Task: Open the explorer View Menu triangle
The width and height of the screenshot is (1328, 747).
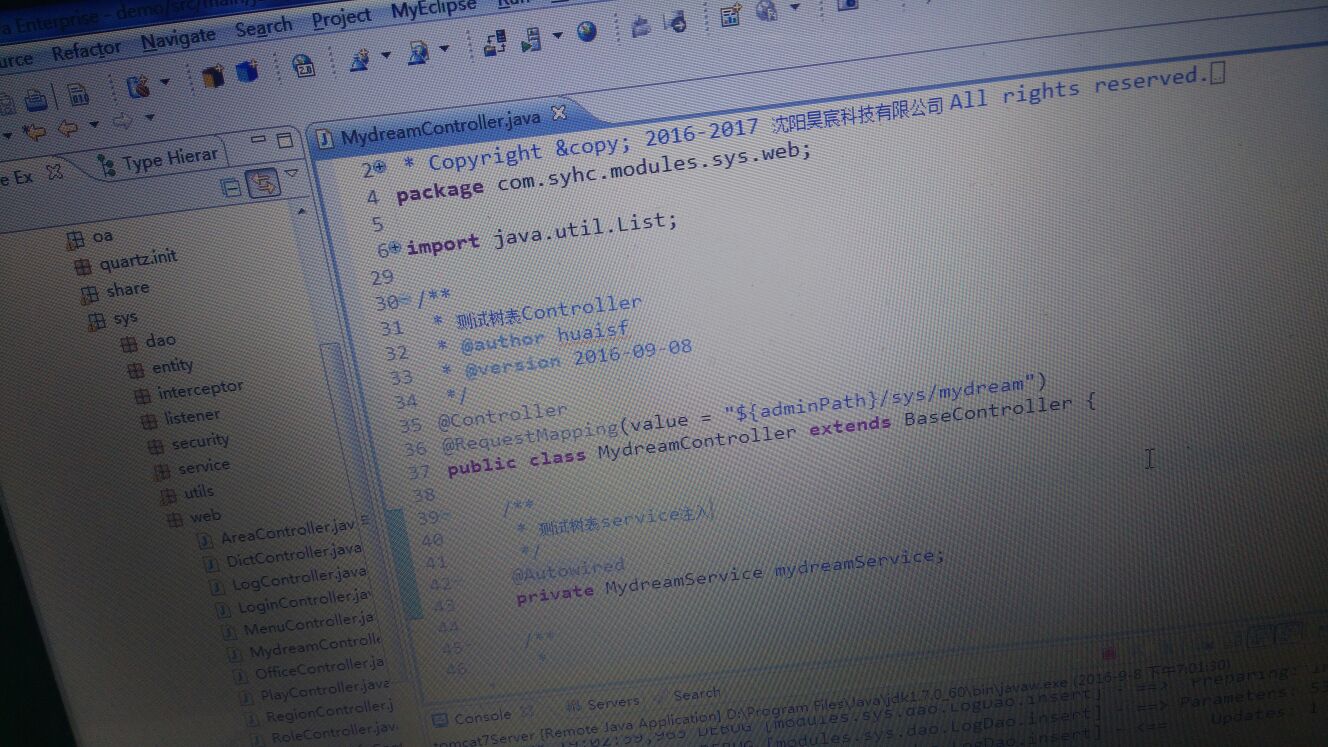Action: 291,173
